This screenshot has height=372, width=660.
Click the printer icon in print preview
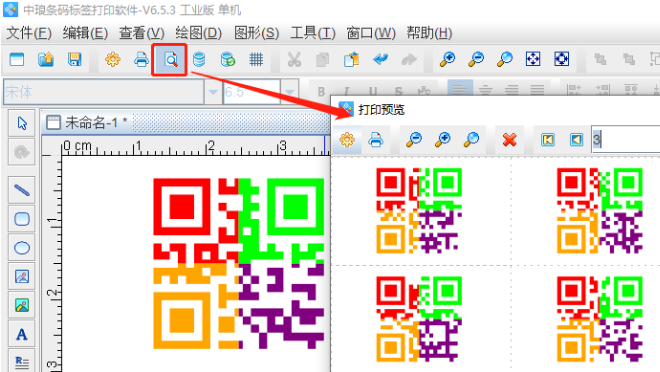(x=375, y=139)
